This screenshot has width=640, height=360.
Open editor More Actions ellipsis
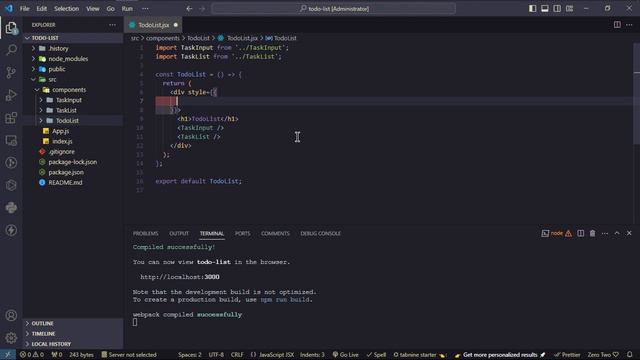click(x=629, y=25)
